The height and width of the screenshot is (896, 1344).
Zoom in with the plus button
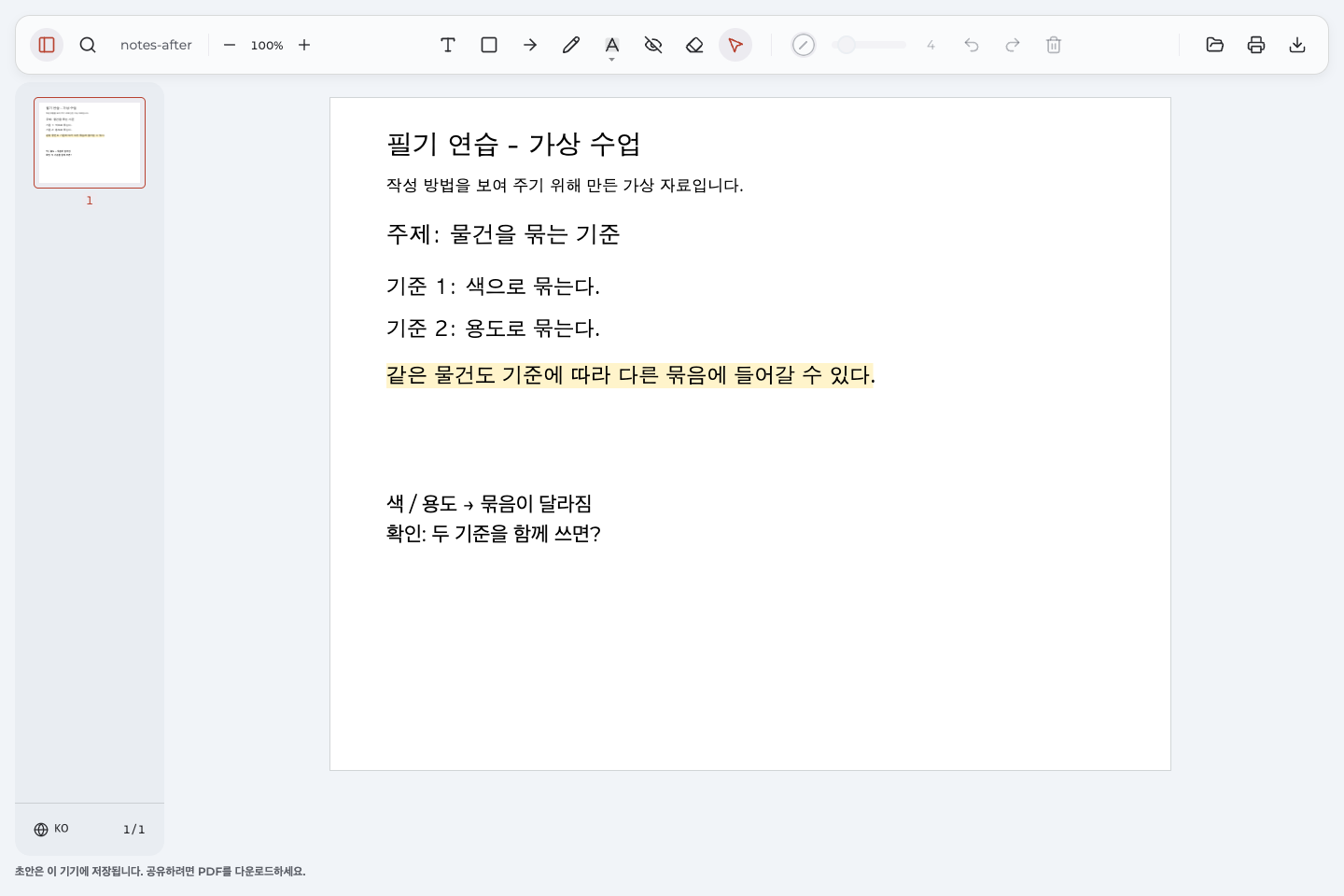coord(304,45)
